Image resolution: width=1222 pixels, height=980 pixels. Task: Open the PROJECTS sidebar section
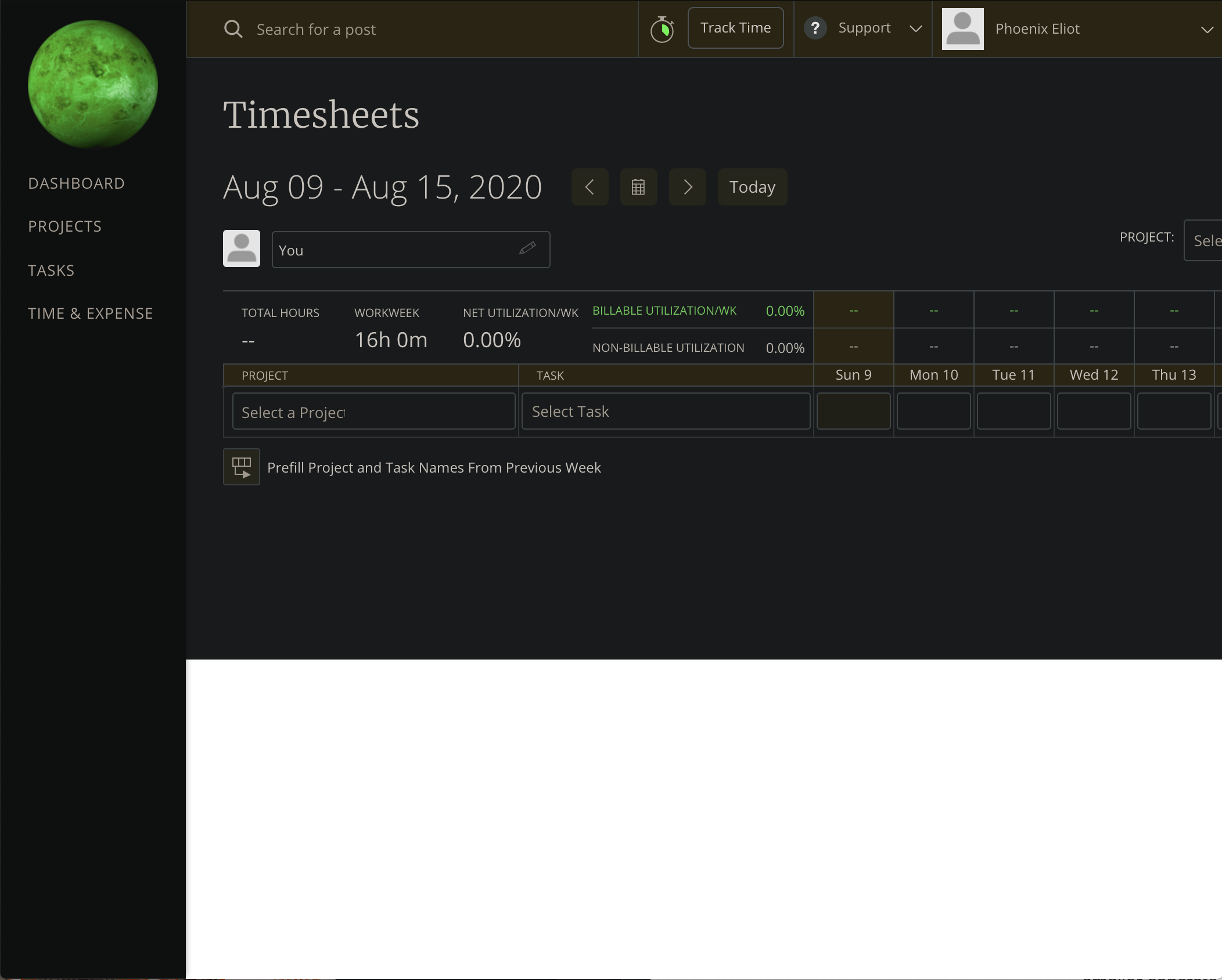tap(64, 226)
